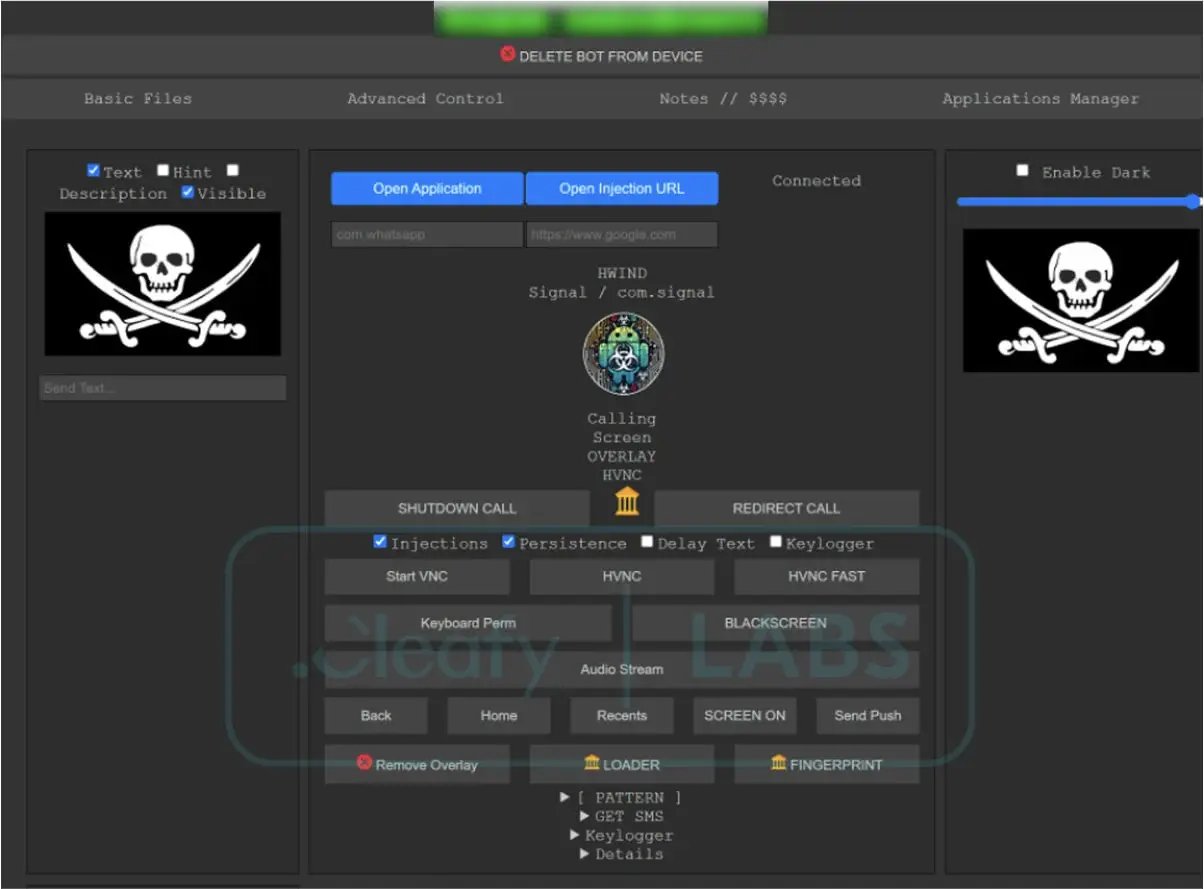Toggle the Persistence checkbox
The image size is (1204, 889).
point(508,542)
